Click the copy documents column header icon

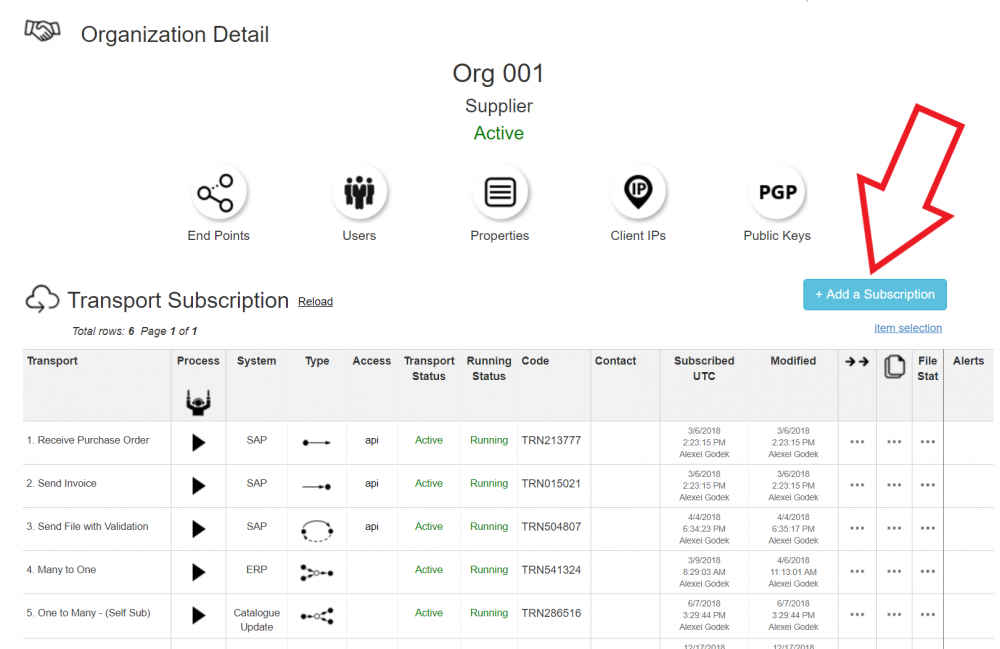coord(894,367)
